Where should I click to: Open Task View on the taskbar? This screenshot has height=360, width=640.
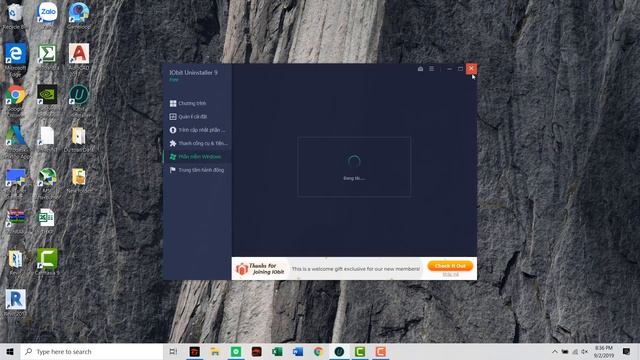[x=173, y=351]
